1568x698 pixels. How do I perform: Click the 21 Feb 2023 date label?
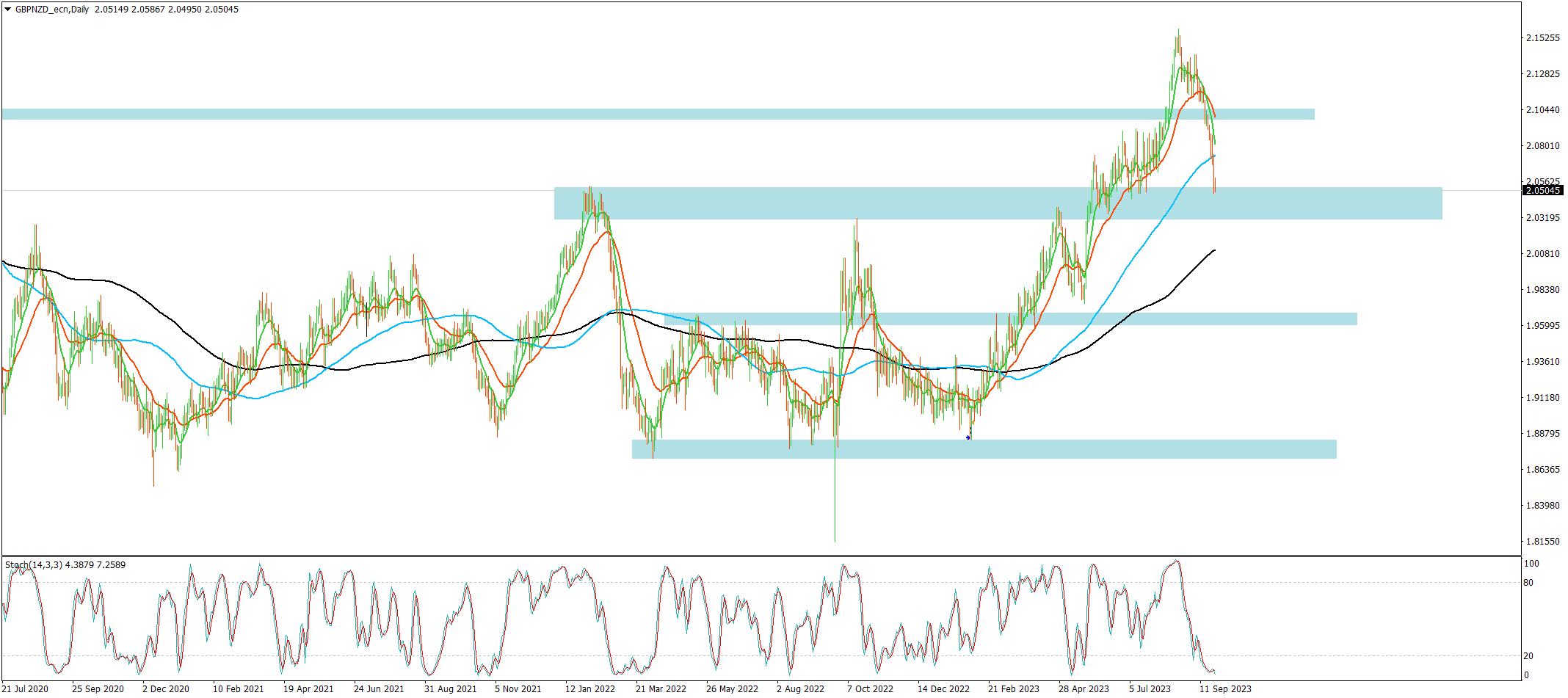[x=1014, y=689]
